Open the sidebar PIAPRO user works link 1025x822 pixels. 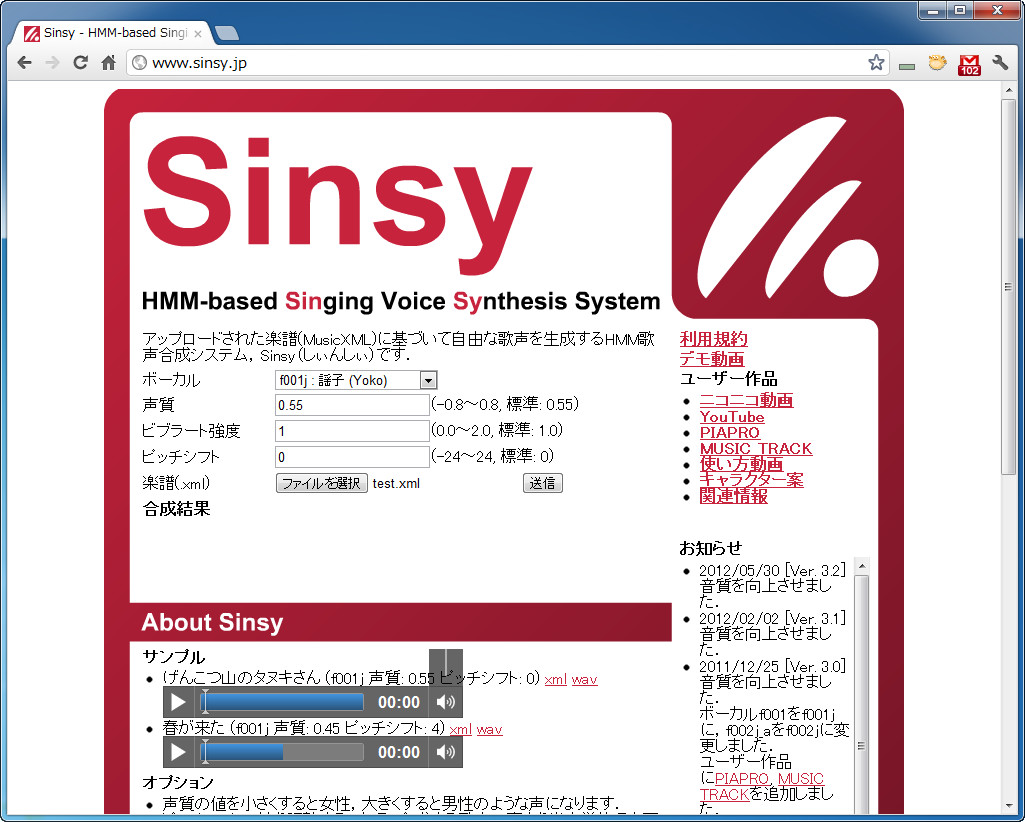[x=730, y=432]
